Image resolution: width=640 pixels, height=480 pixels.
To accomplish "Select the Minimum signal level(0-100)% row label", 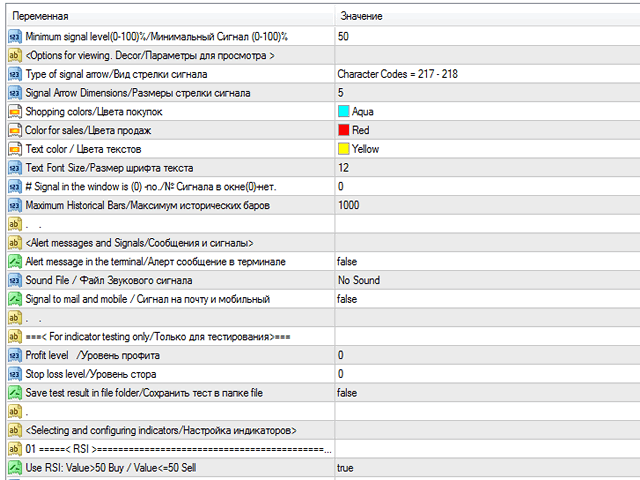I will [x=157, y=37].
